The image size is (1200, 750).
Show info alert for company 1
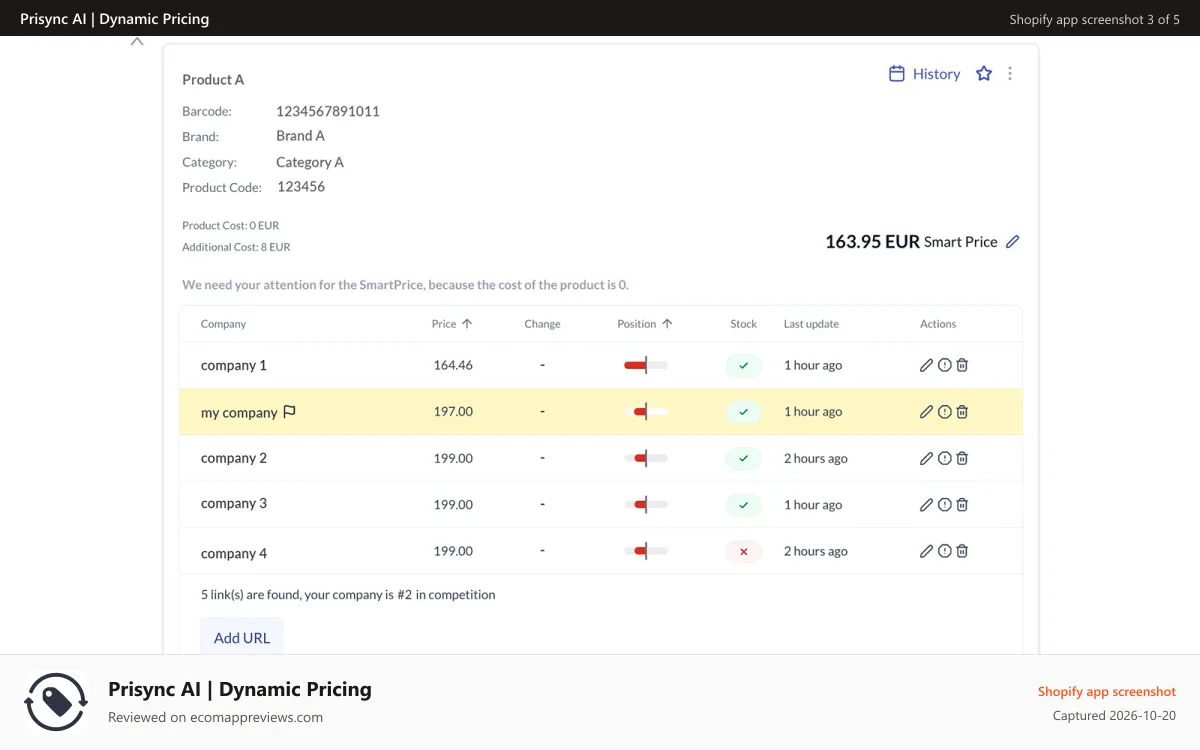(x=944, y=366)
